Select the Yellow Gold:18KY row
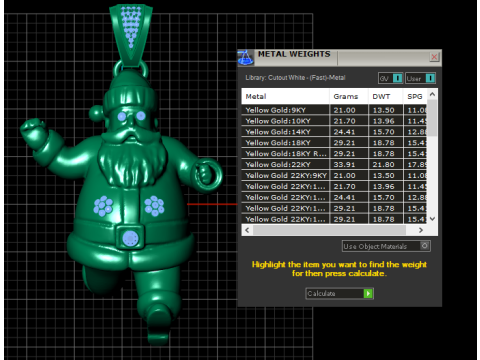 (334, 143)
